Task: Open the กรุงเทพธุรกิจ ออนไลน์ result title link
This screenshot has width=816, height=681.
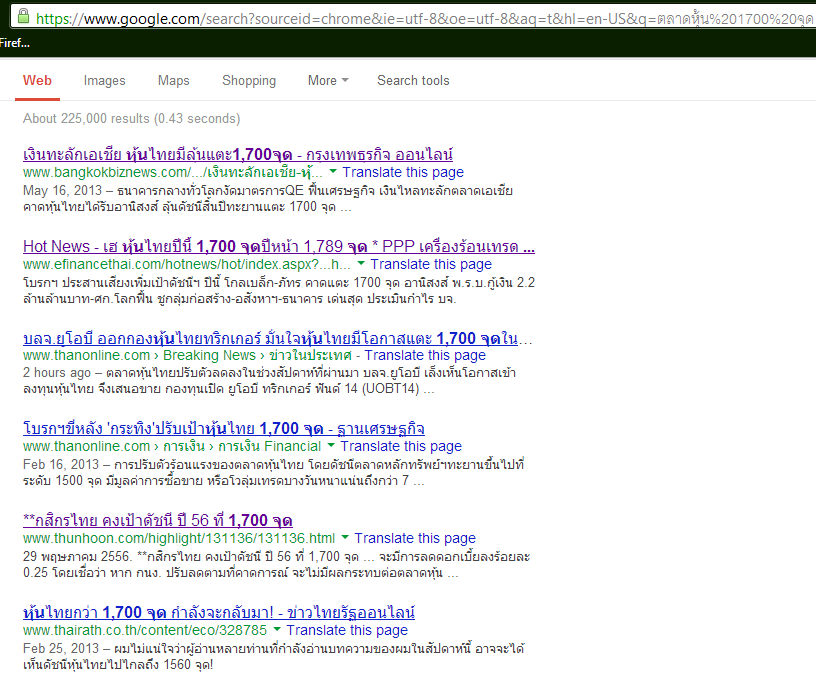Action: 238,155
